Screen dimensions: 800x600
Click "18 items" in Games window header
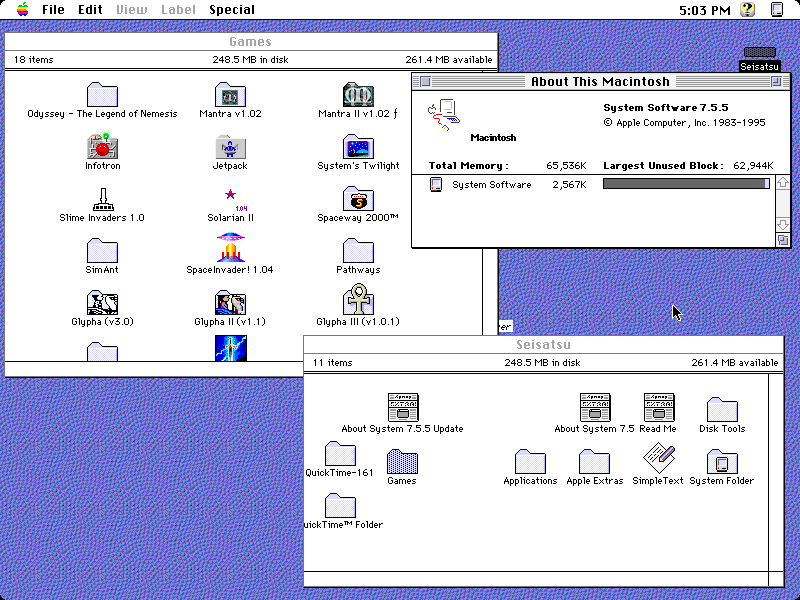tap(34, 60)
